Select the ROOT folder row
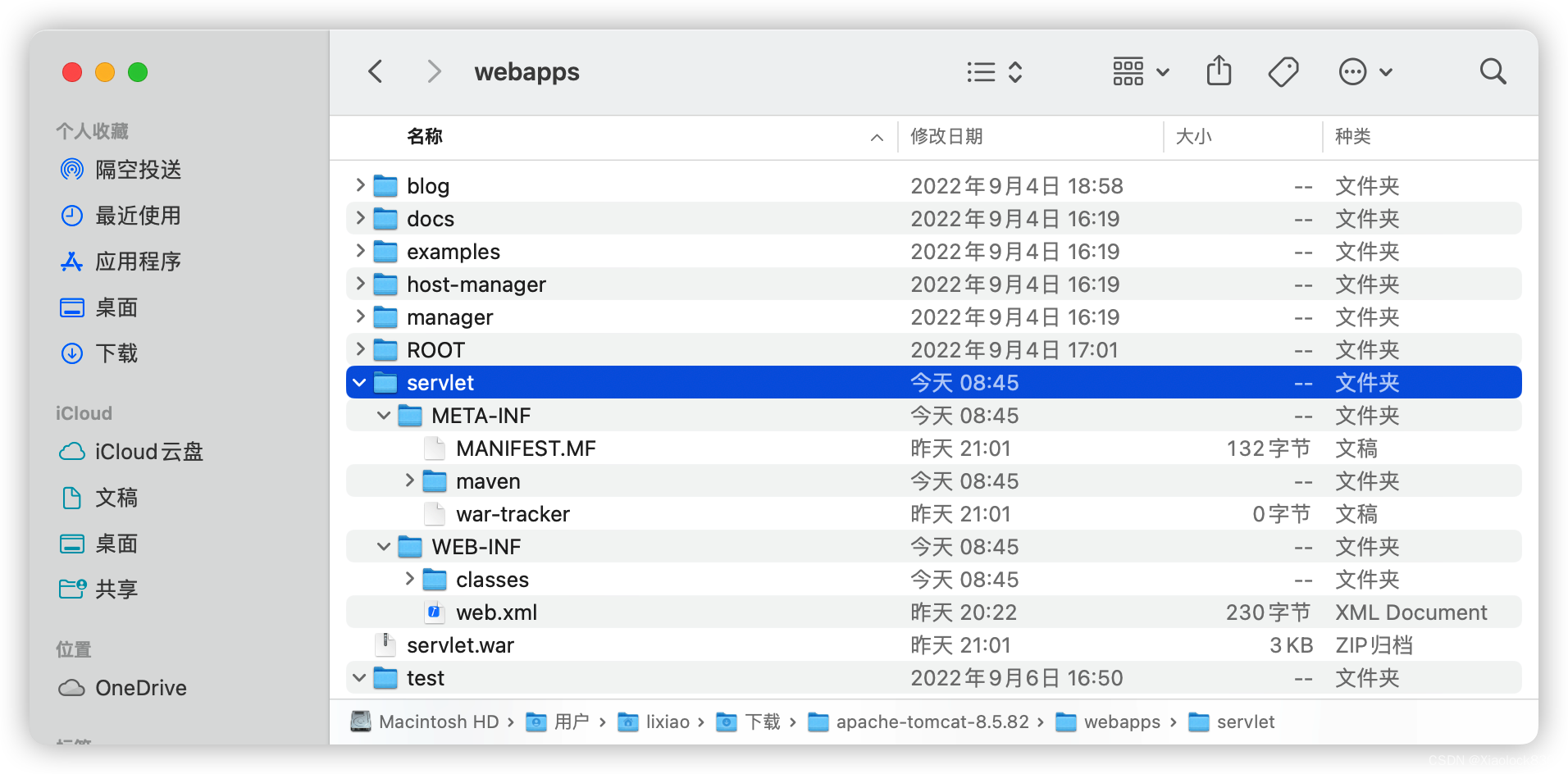The height and width of the screenshot is (774, 1568). pos(934,350)
